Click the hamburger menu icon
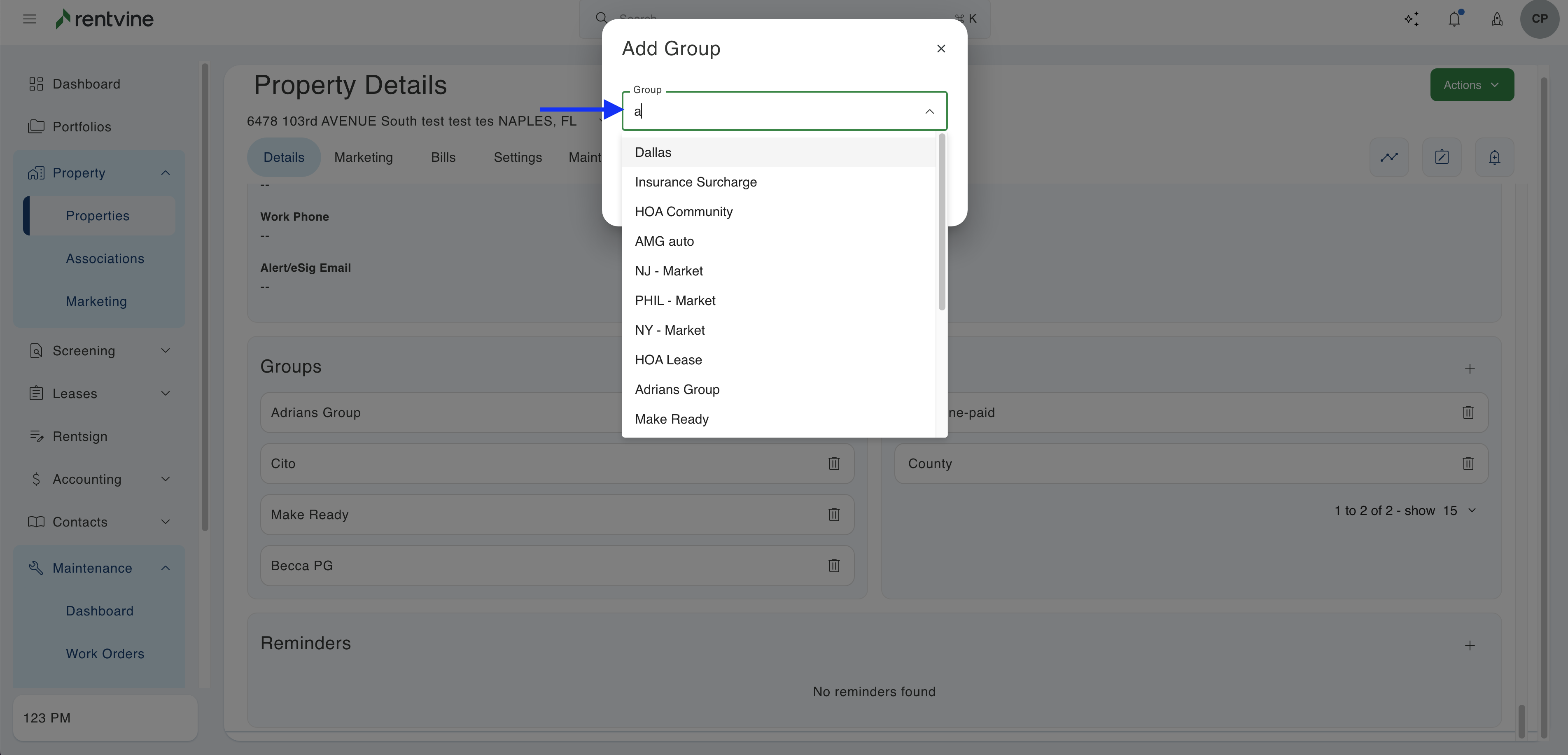The width and height of the screenshot is (1568, 755). 29,19
